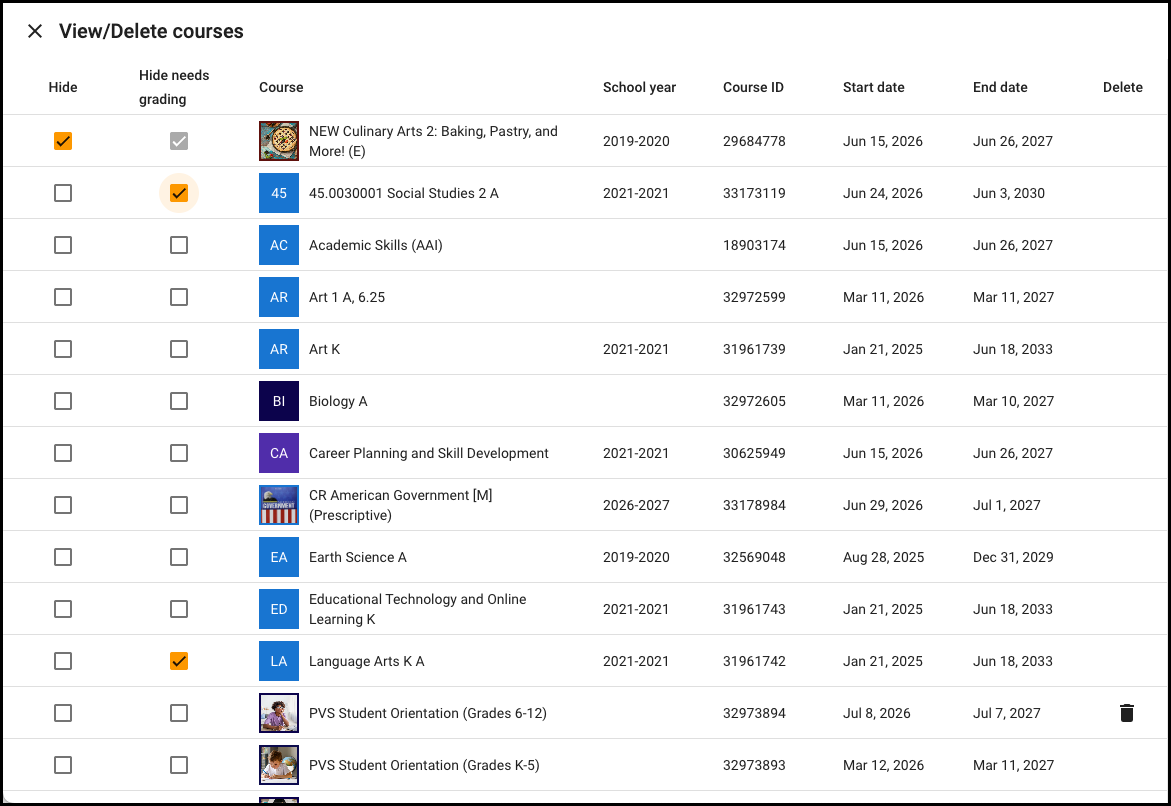Check Hide needs grading for Art K
This screenshot has width=1171, height=806.
[178, 350]
